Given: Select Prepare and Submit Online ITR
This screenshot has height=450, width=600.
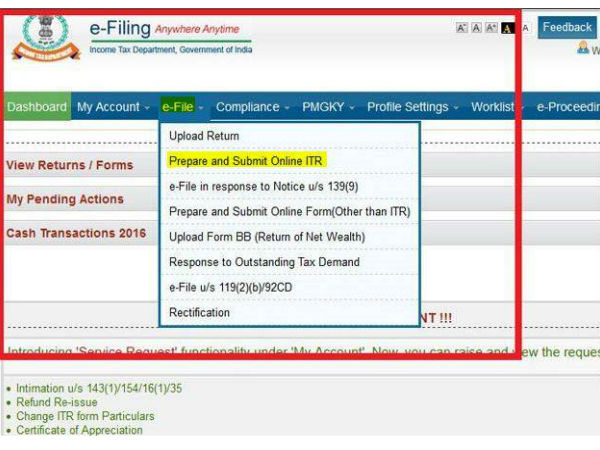Looking at the screenshot, I should pyautogui.click(x=246, y=161).
